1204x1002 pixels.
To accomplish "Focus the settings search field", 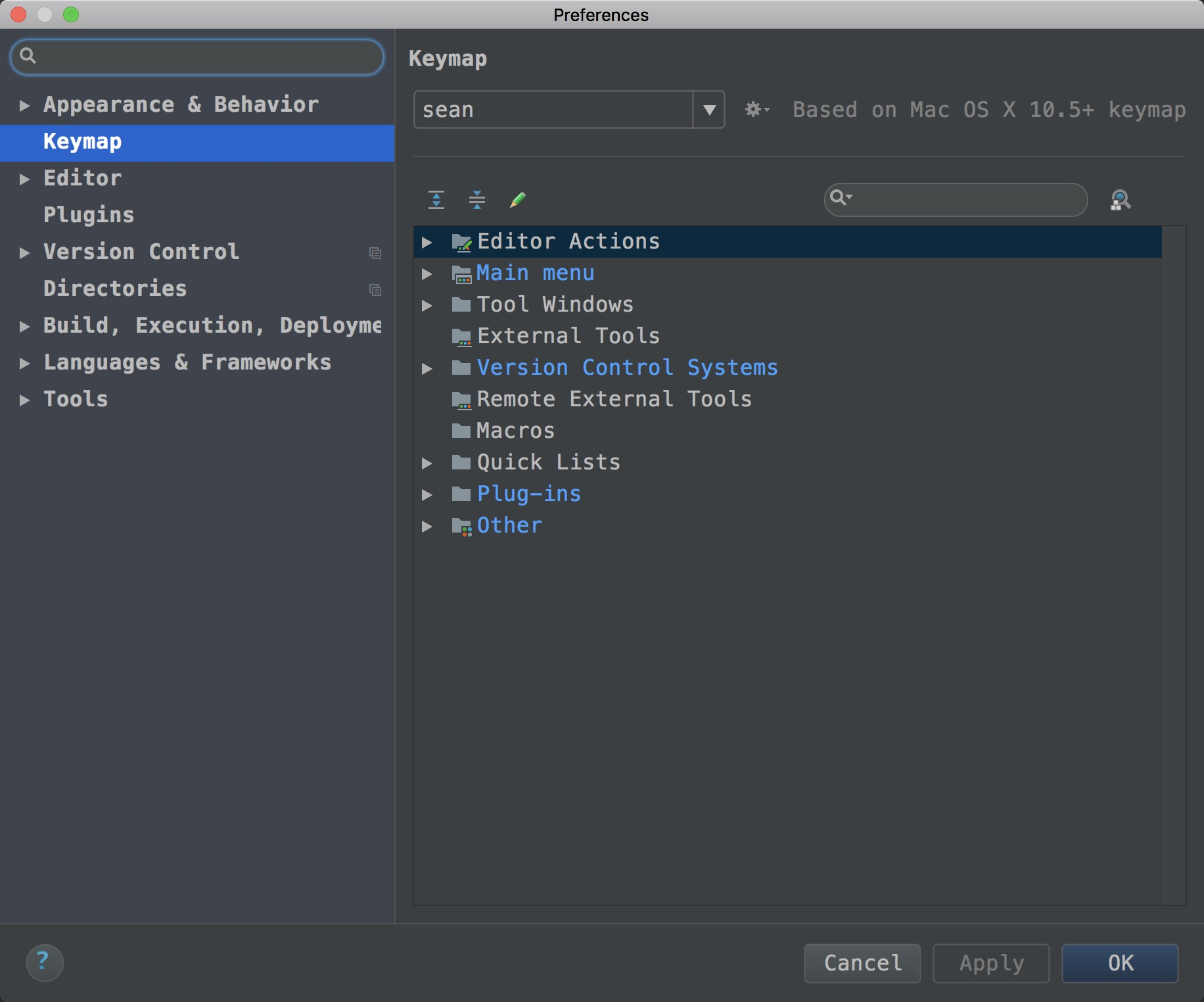I will [x=197, y=57].
